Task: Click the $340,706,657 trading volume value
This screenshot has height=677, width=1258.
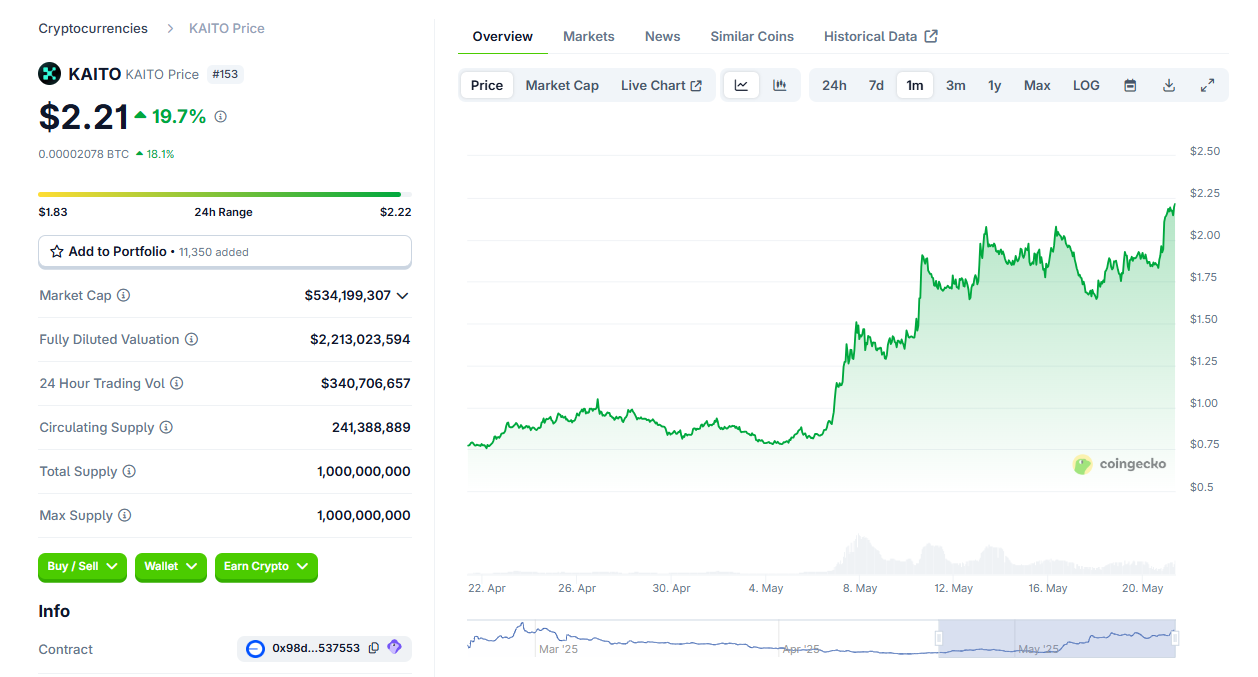Action: (366, 384)
